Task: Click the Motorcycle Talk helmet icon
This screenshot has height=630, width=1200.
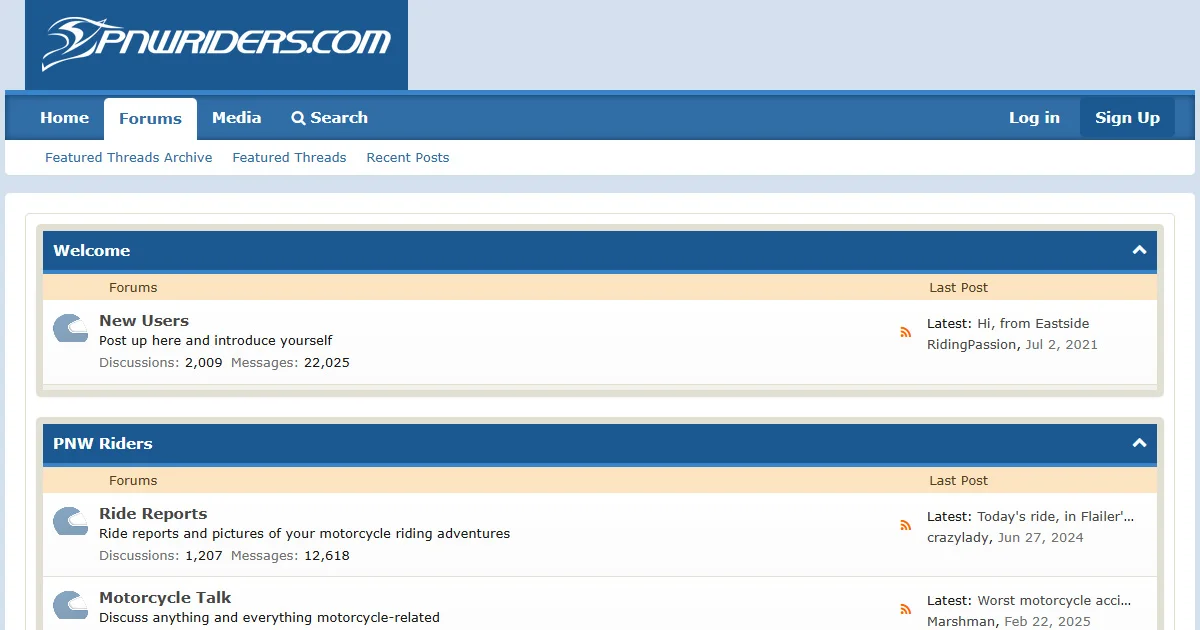Action: 70,605
